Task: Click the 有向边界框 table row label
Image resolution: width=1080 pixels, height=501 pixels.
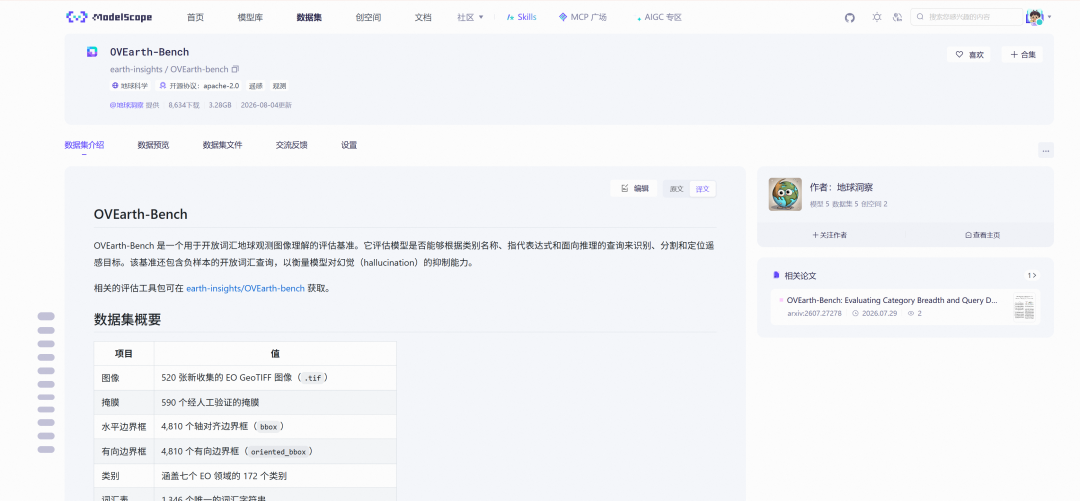Action: [x=124, y=451]
